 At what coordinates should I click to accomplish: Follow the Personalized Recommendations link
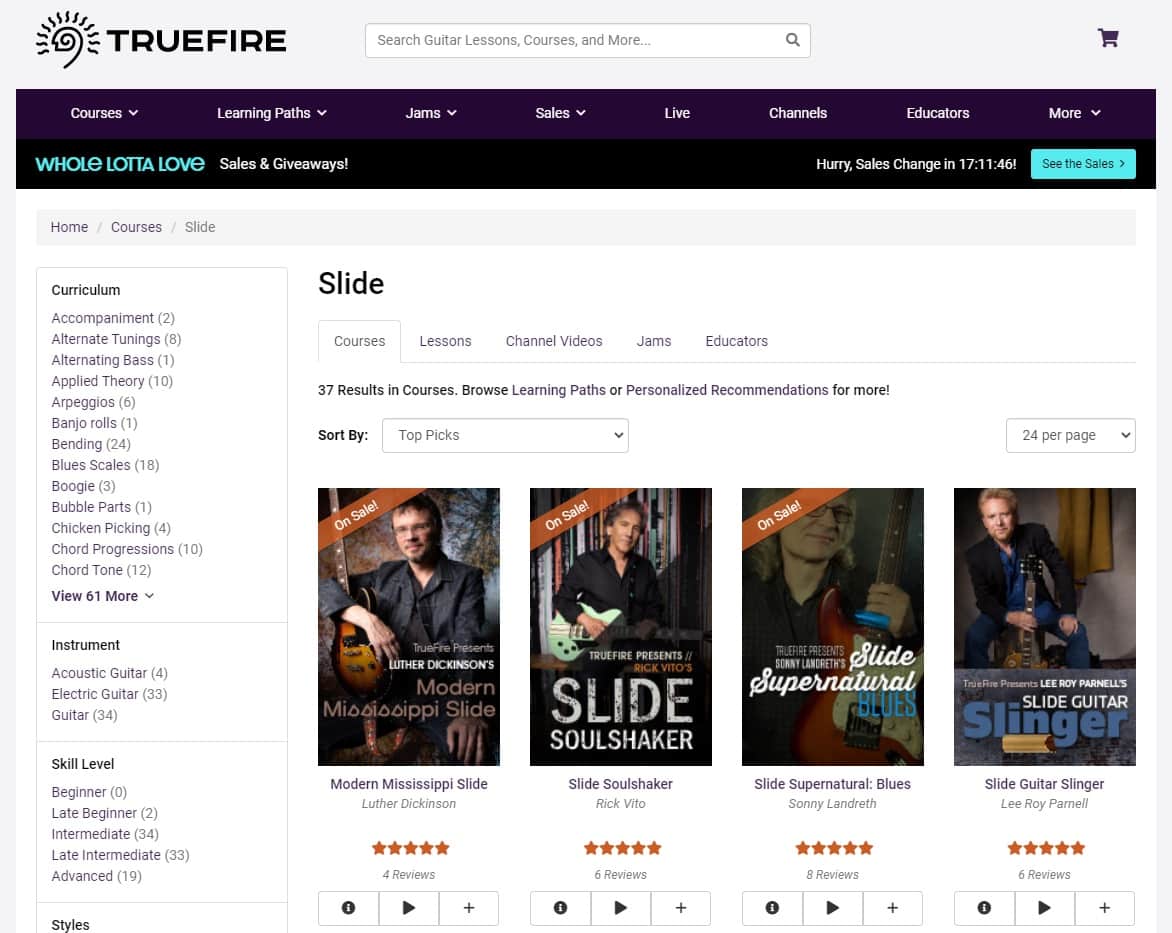click(727, 389)
